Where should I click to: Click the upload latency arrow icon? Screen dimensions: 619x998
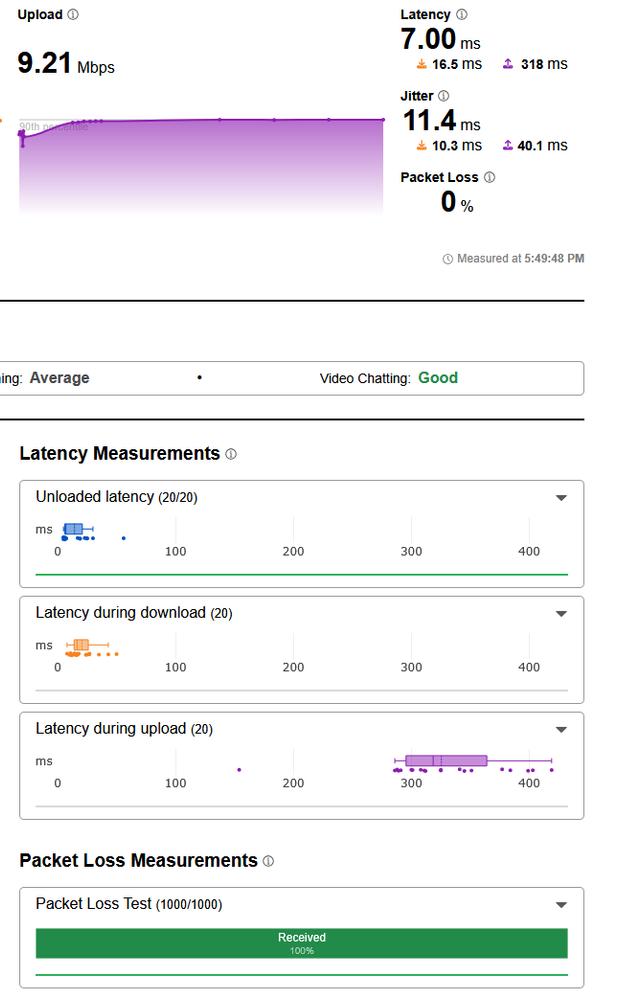click(508, 64)
